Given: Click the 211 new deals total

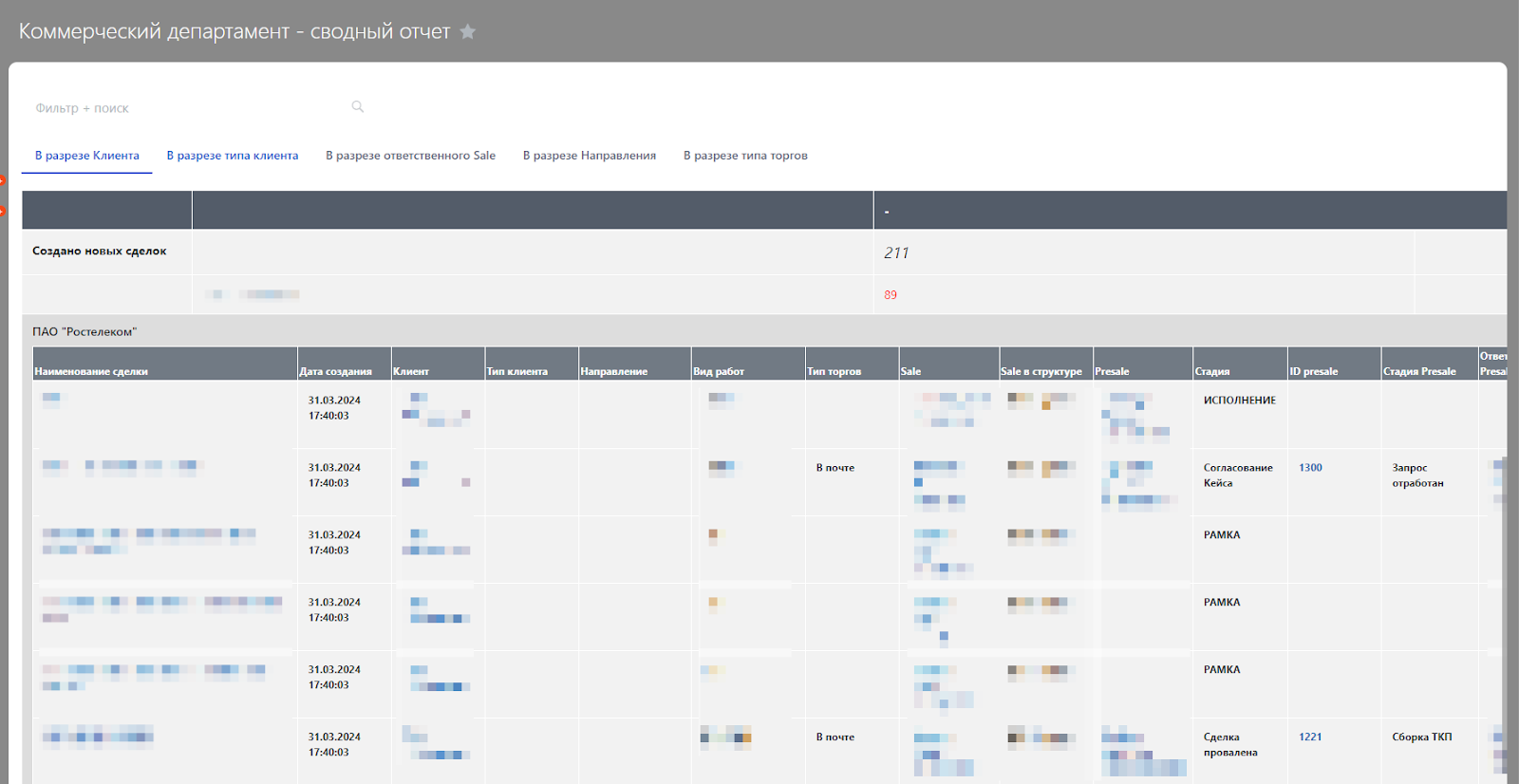Looking at the screenshot, I should point(896,253).
